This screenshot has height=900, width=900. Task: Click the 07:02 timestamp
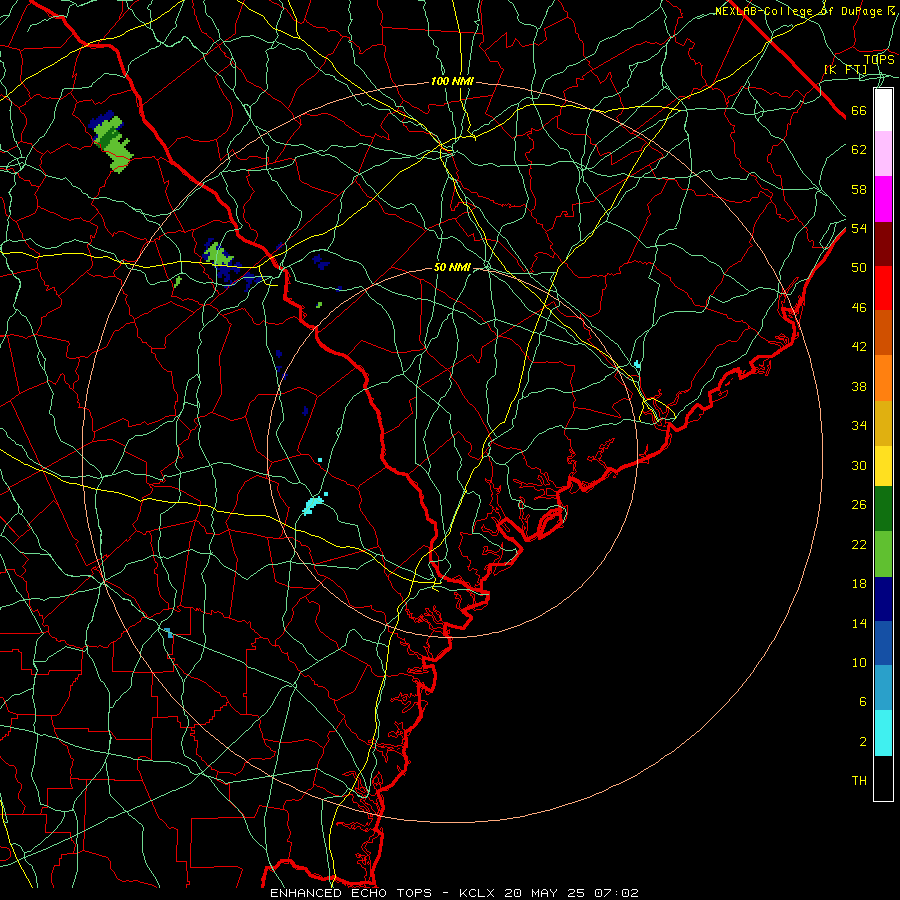pos(616,893)
